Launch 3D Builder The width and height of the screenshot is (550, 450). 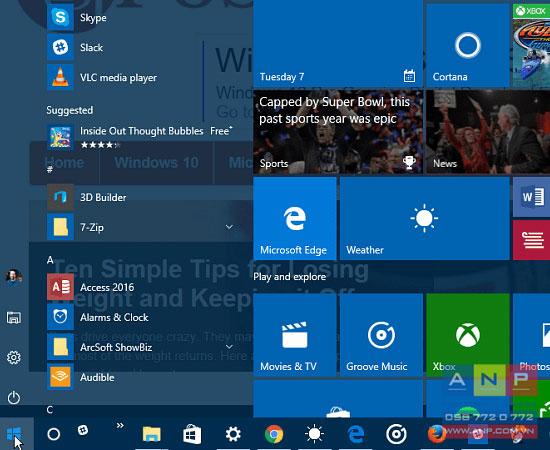(x=140, y=197)
